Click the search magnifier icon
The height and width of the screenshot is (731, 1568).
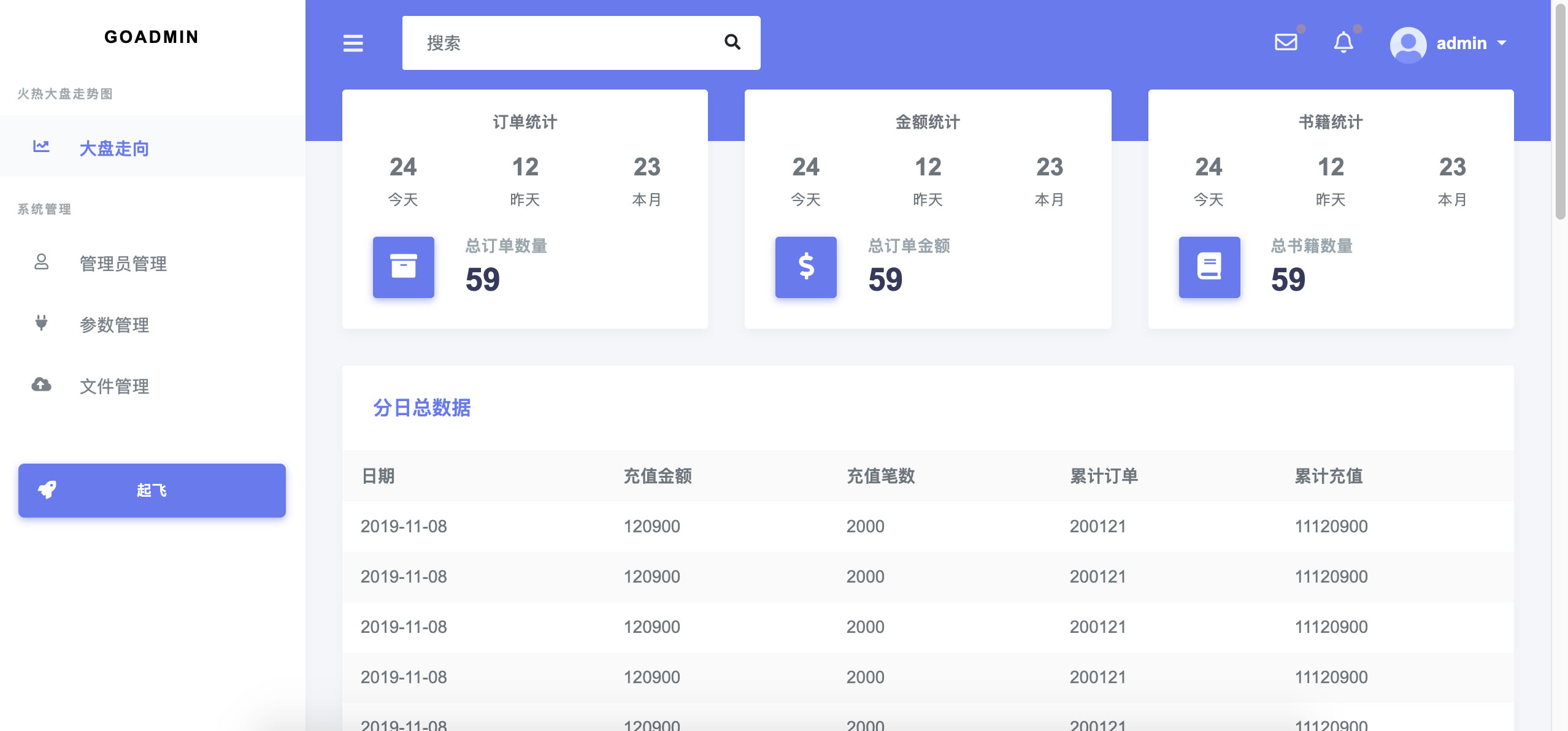(x=732, y=42)
